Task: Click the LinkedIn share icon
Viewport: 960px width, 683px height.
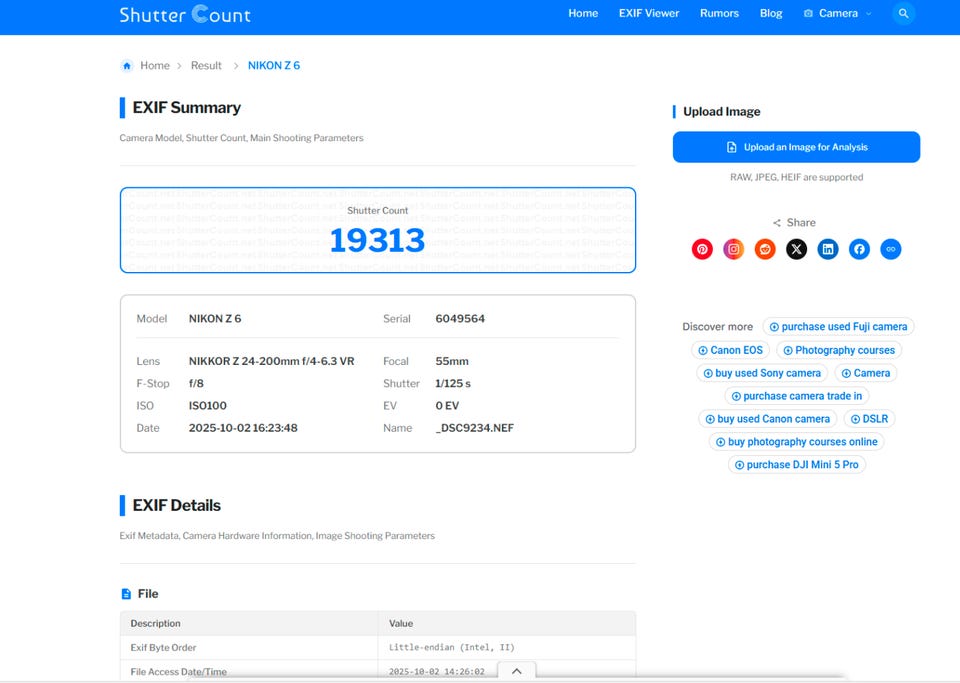Action: pos(828,249)
